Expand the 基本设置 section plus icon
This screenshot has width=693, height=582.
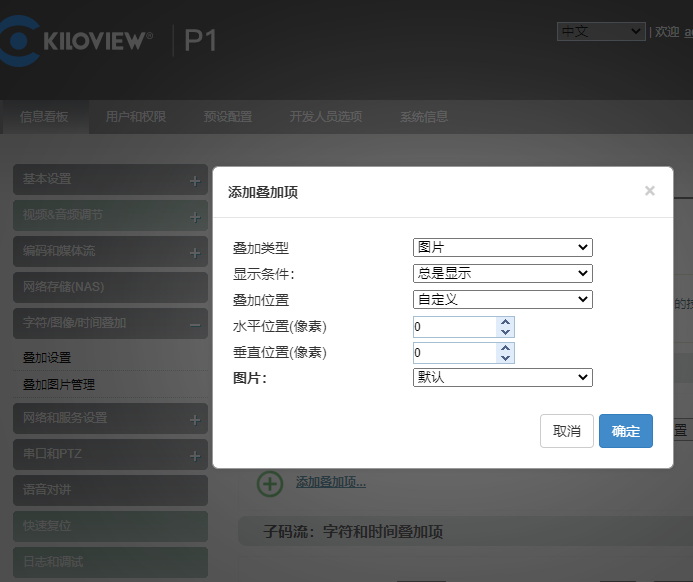coord(195,181)
